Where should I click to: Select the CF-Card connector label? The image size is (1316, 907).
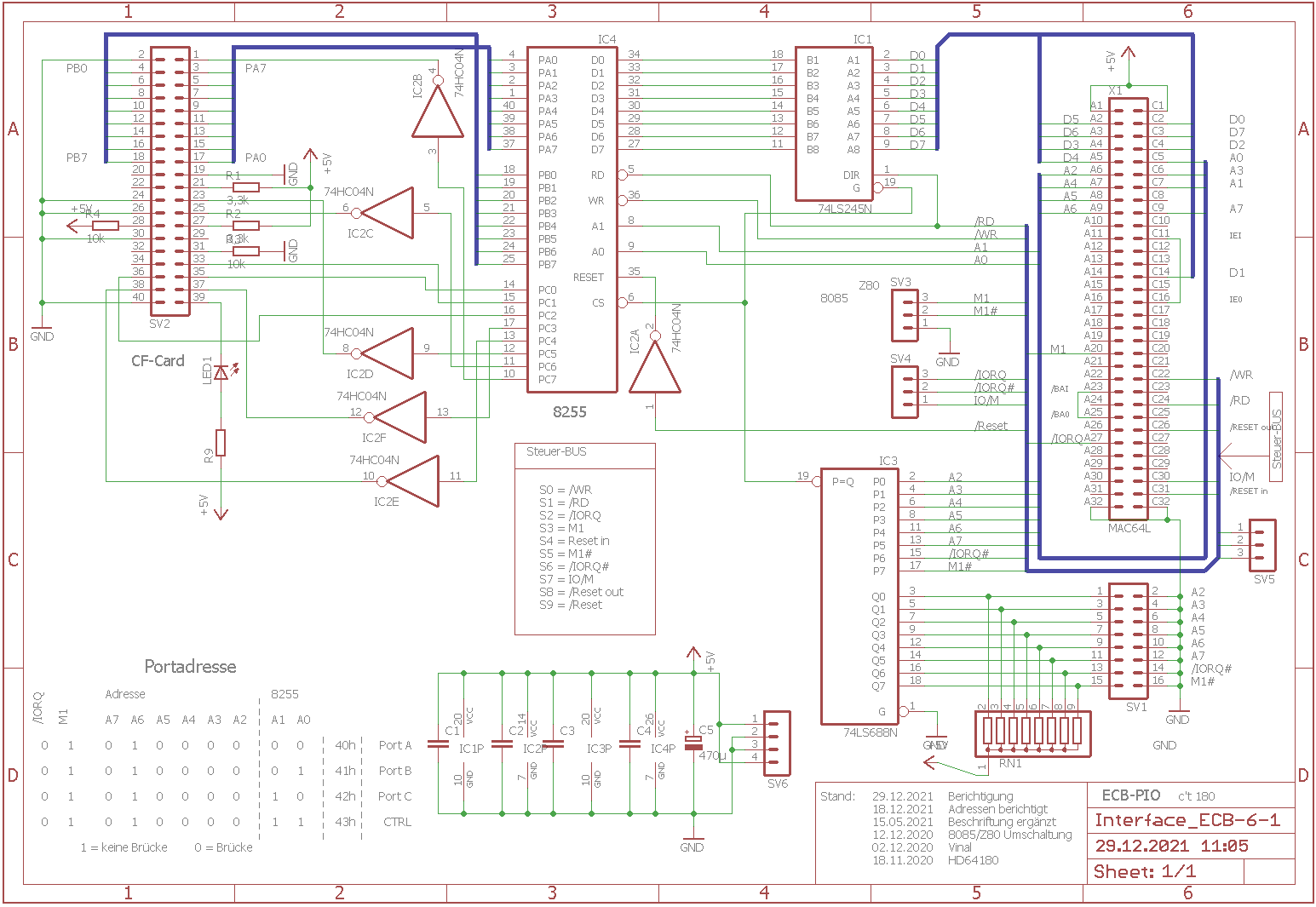click(158, 361)
